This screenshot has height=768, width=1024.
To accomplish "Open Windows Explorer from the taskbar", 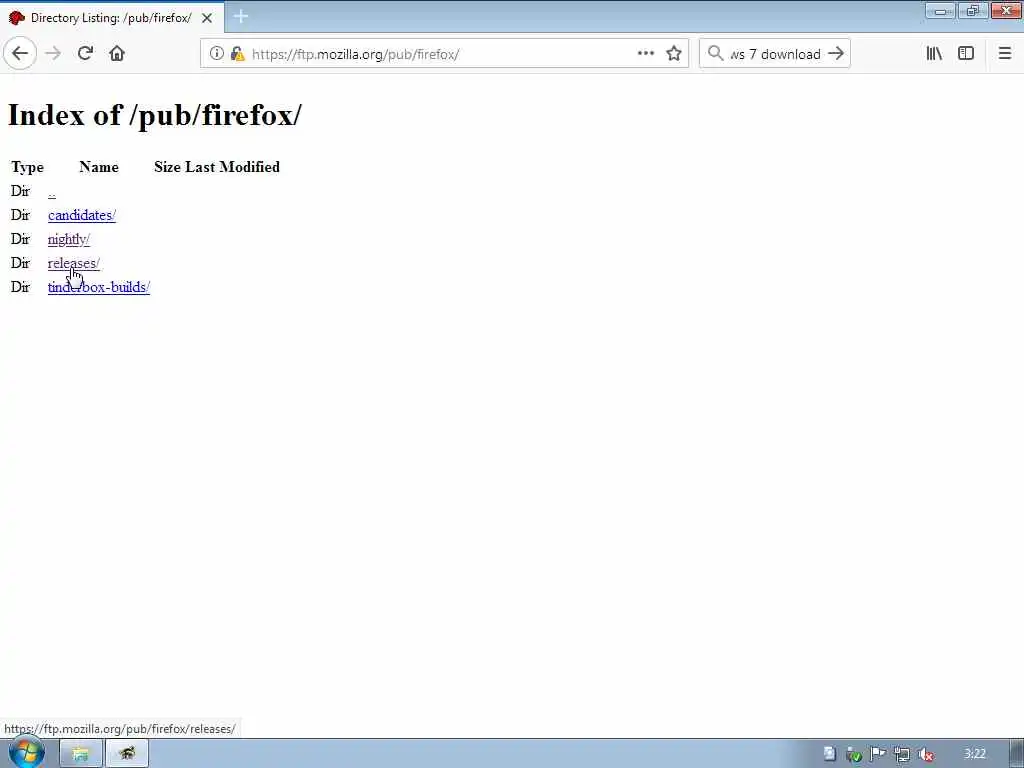I will point(80,754).
